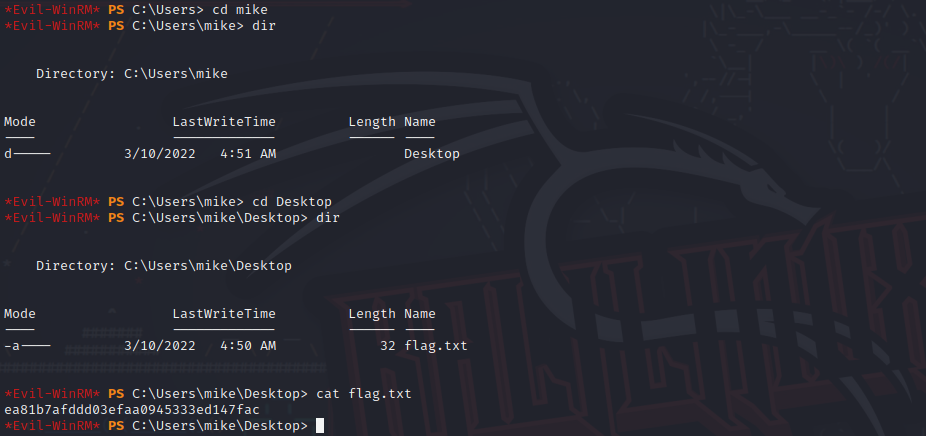Click the 'Directory: C:\Users\mike\Desktop' path line
The image size is (926, 436).
pyautogui.click(x=164, y=266)
